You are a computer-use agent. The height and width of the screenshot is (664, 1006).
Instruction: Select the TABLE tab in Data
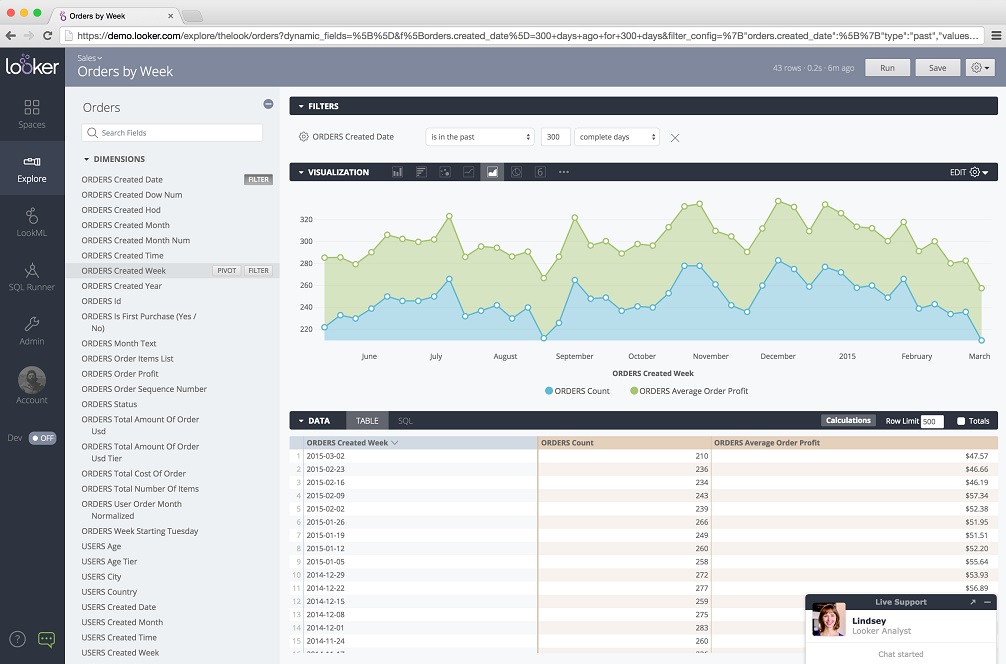tap(367, 421)
